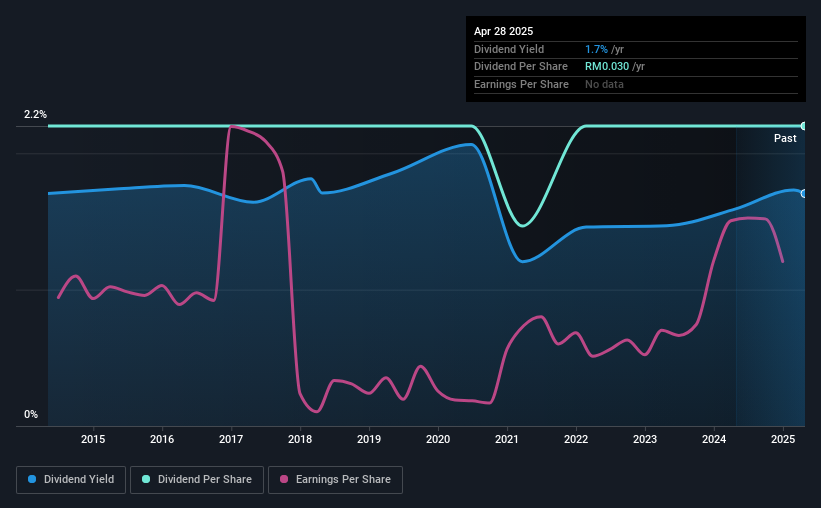
Task: Click the 2024 x-axis label
Action: [x=714, y=439]
